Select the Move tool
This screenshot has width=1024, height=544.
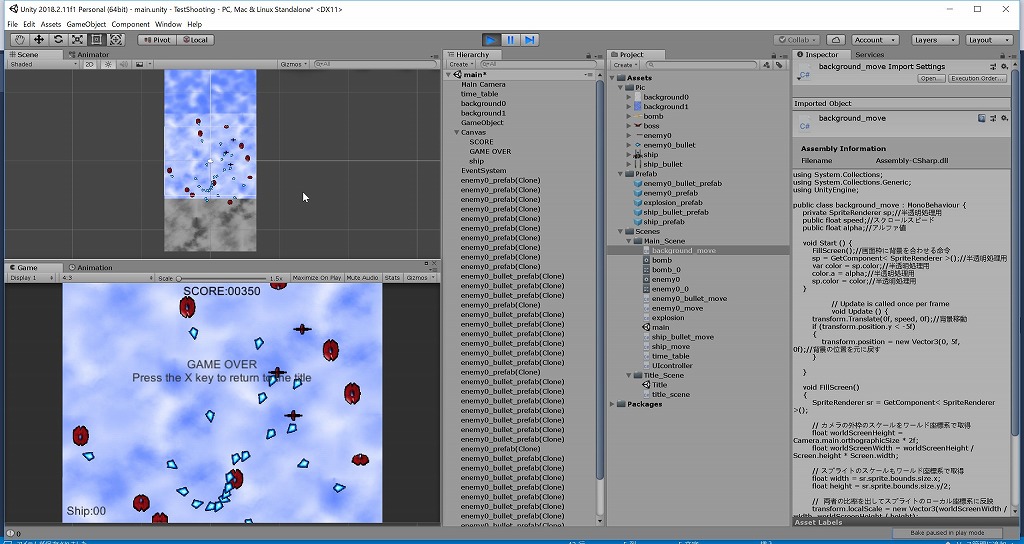click(39, 40)
